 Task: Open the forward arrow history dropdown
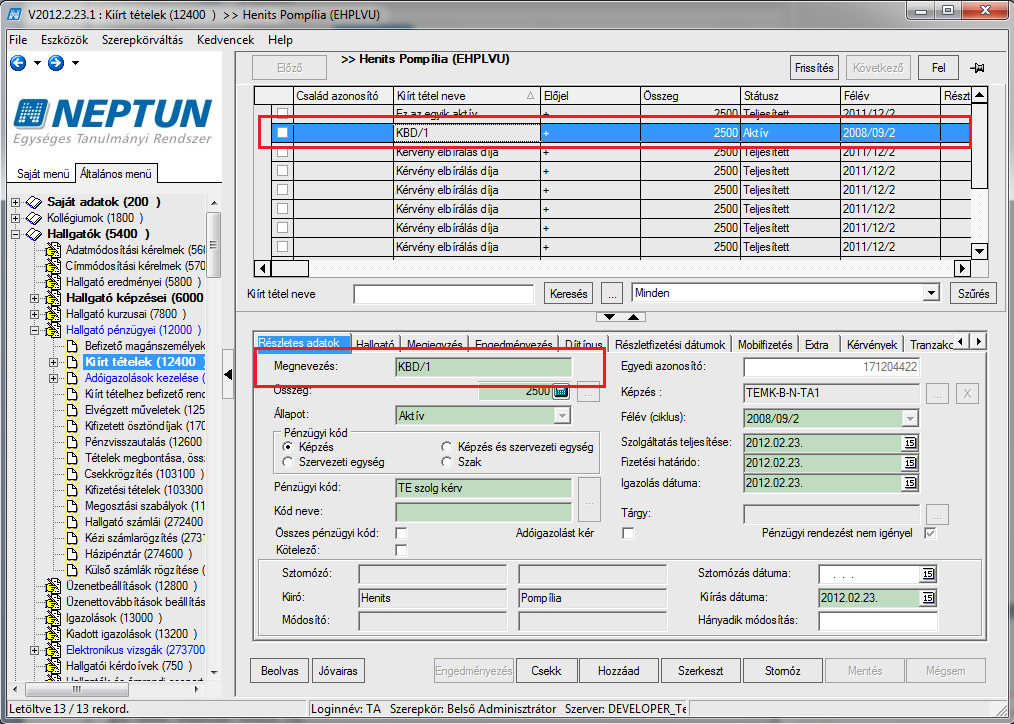point(75,63)
